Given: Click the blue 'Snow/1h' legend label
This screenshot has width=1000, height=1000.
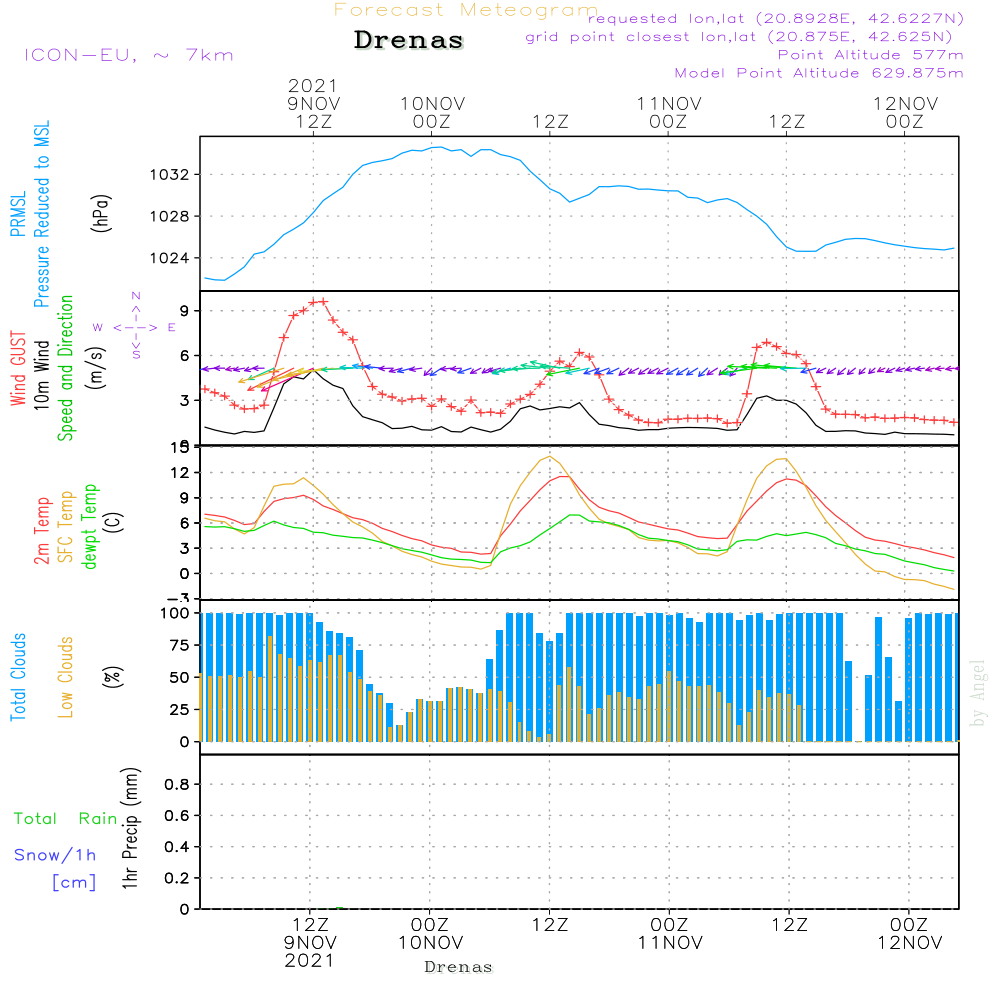Looking at the screenshot, I should coord(55,855).
